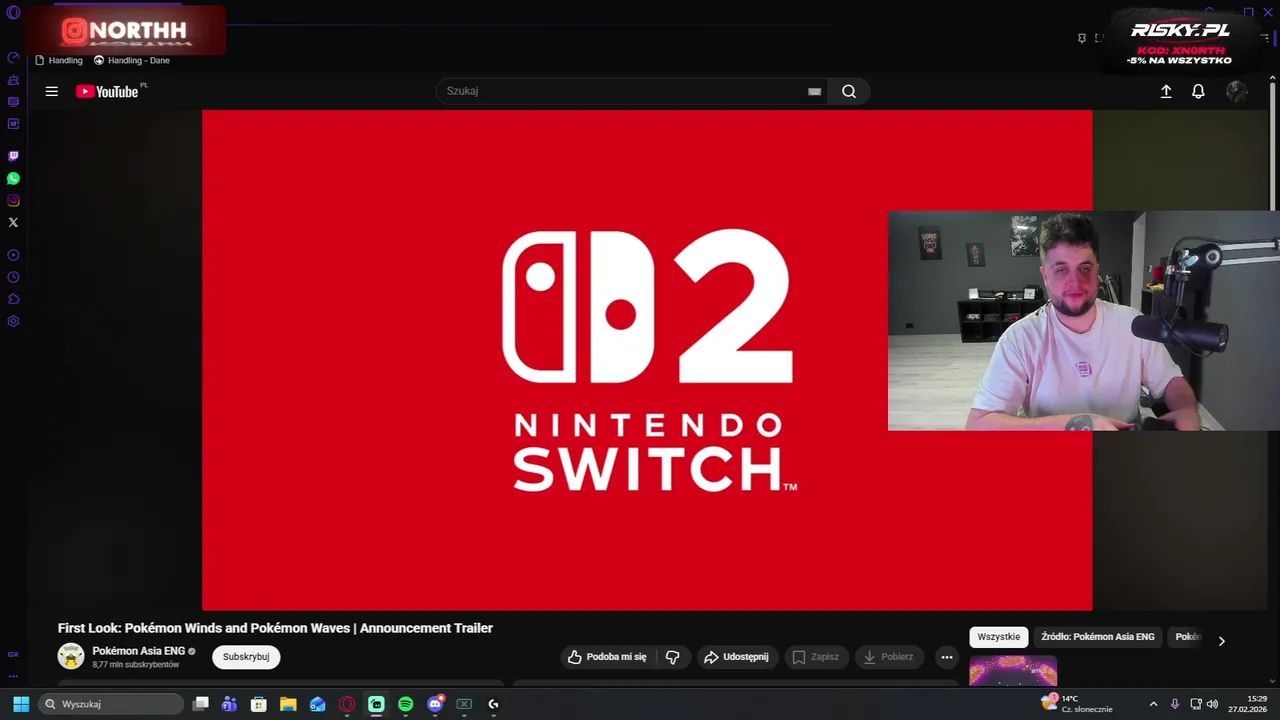
Task: Go to YouTube home via logo
Action: pos(107,91)
